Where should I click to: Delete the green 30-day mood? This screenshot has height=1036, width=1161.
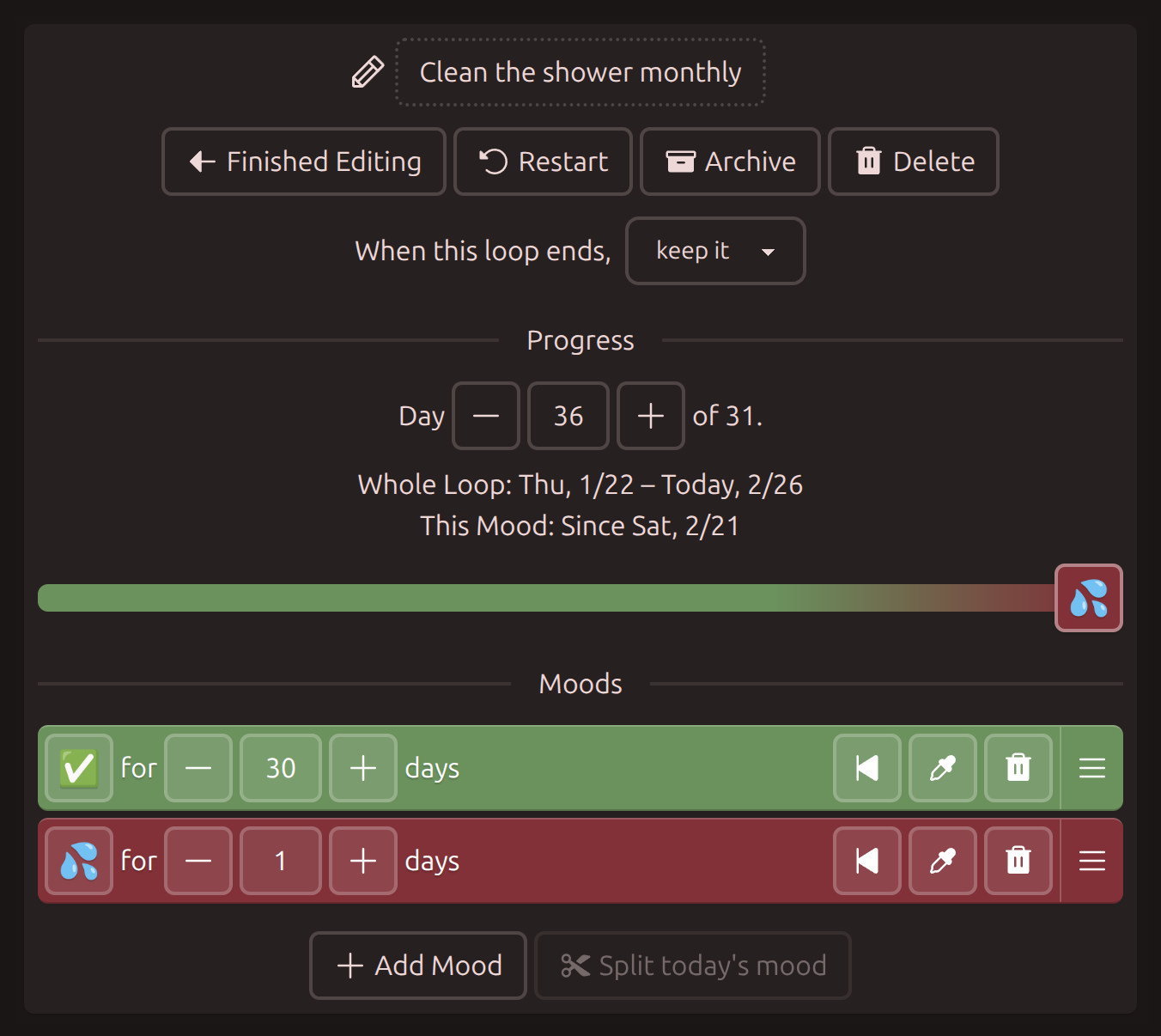point(1018,768)
